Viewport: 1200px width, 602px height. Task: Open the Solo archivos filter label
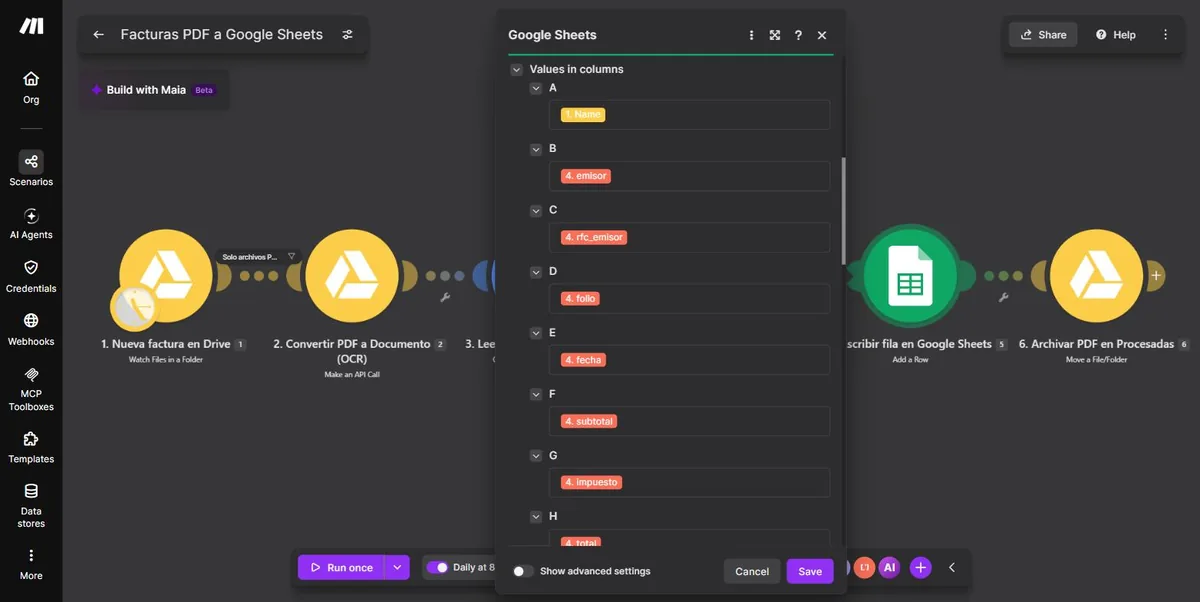click(259, 256)
